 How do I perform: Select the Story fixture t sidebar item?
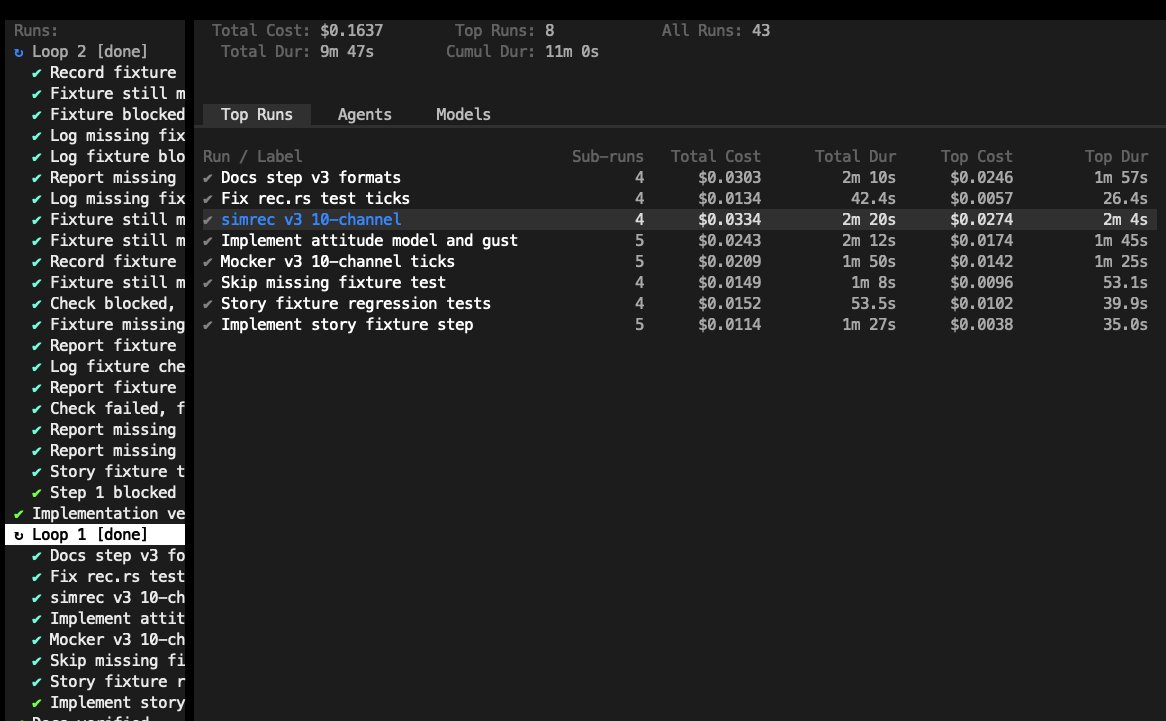pyautogui.click(x=117, y=471)
